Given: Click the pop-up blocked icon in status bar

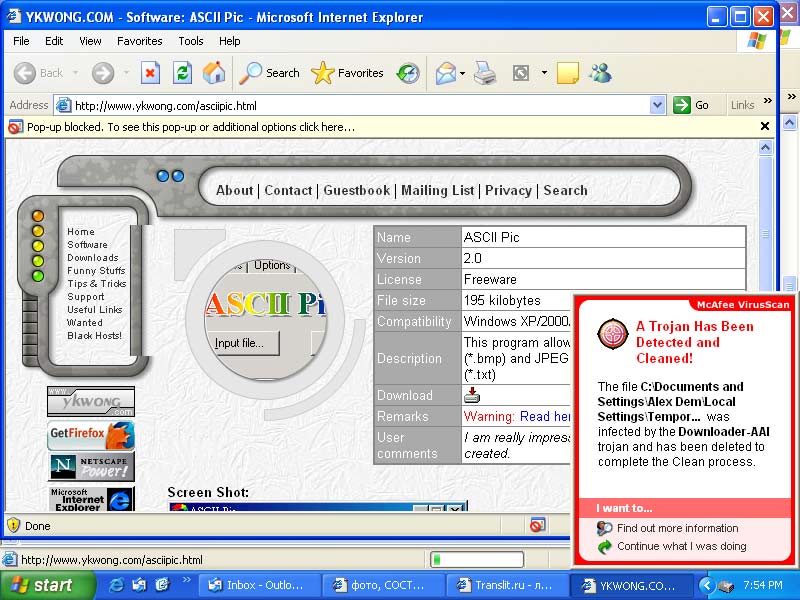Looking at the screenshot, I should pos(537,525).
